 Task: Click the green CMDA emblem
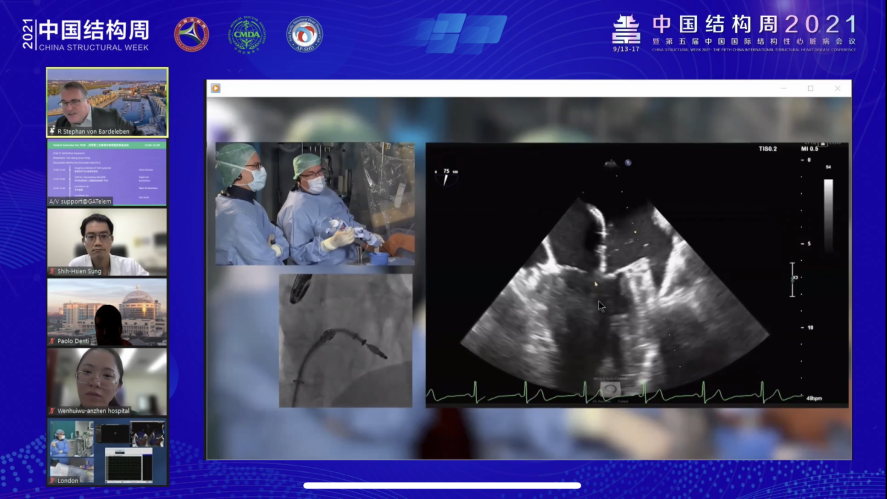point(247,35)
